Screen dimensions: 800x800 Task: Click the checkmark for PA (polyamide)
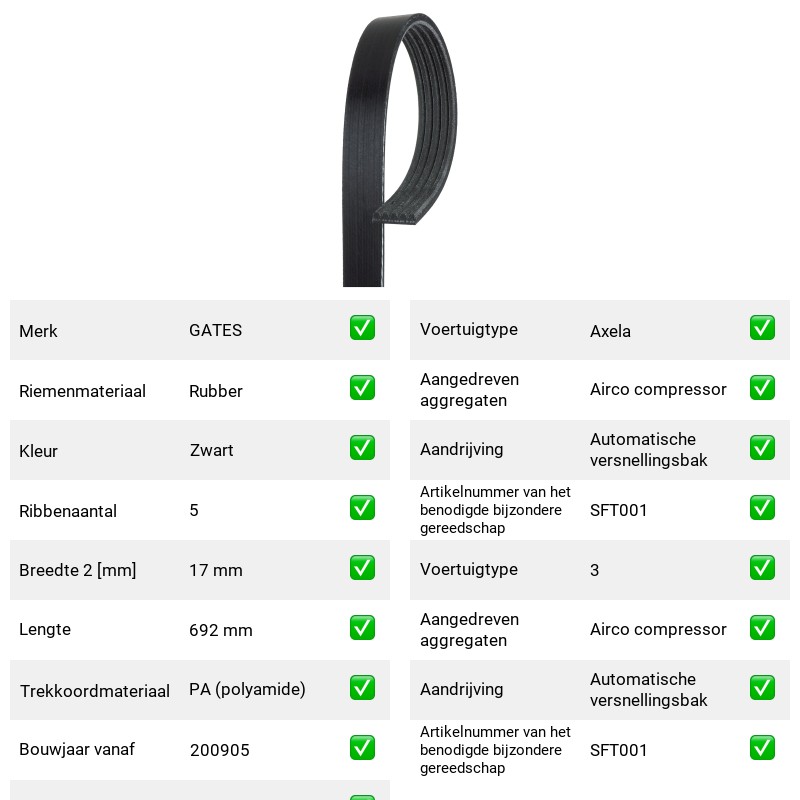click(x=362, y=688)
